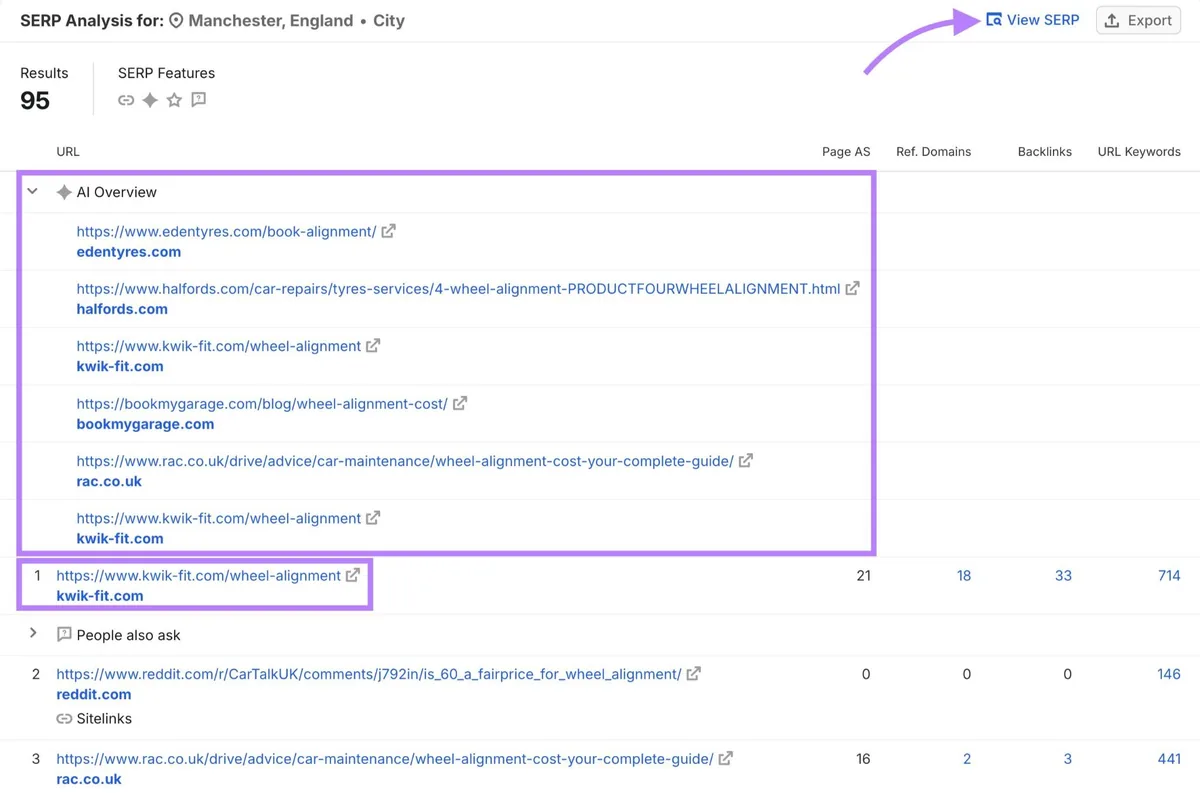Open external link icon for halfords 4-wheel-alignment URL
The height and width of the screenshot is (793, 1200).
pos(853,288)
